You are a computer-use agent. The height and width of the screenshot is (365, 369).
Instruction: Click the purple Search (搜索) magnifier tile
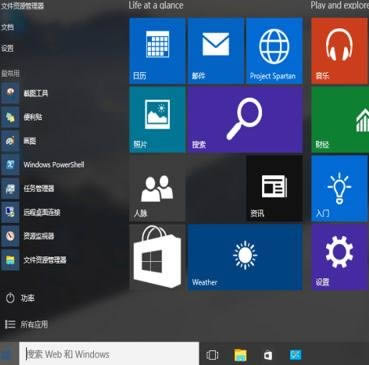[x=245, y=119]
